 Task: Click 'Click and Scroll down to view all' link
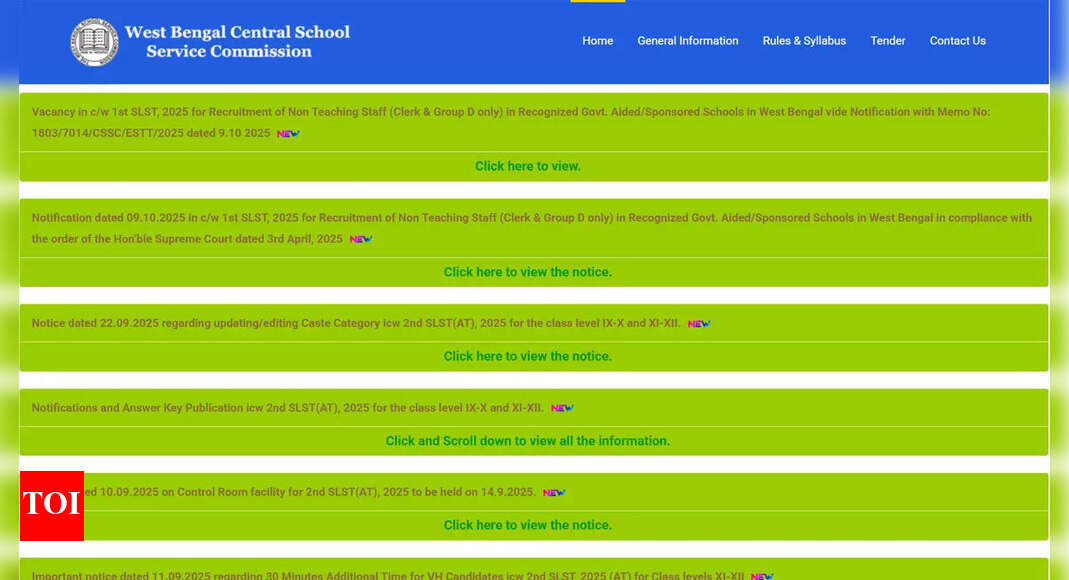(x=528, y=441)
